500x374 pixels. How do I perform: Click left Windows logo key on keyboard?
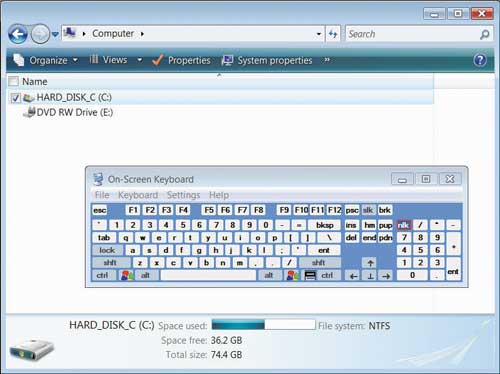coord(127,275)
